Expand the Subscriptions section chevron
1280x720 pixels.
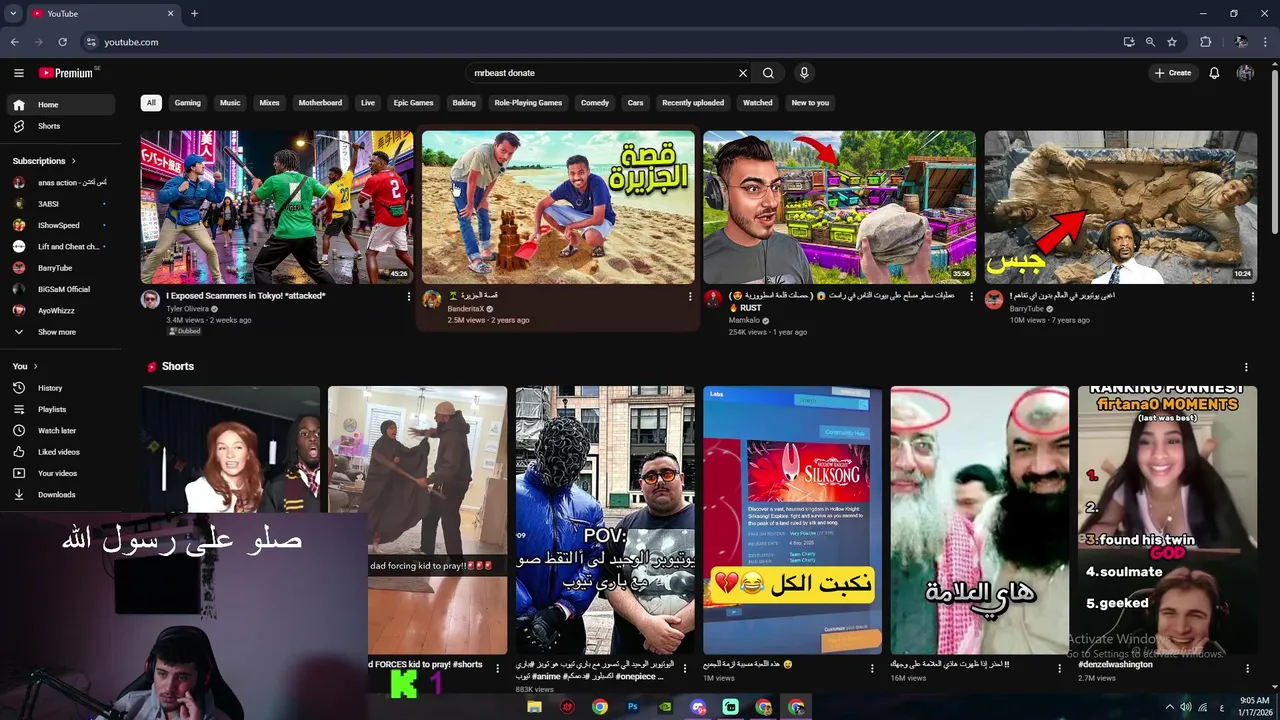pyautogui.click(x=73, y=161)
